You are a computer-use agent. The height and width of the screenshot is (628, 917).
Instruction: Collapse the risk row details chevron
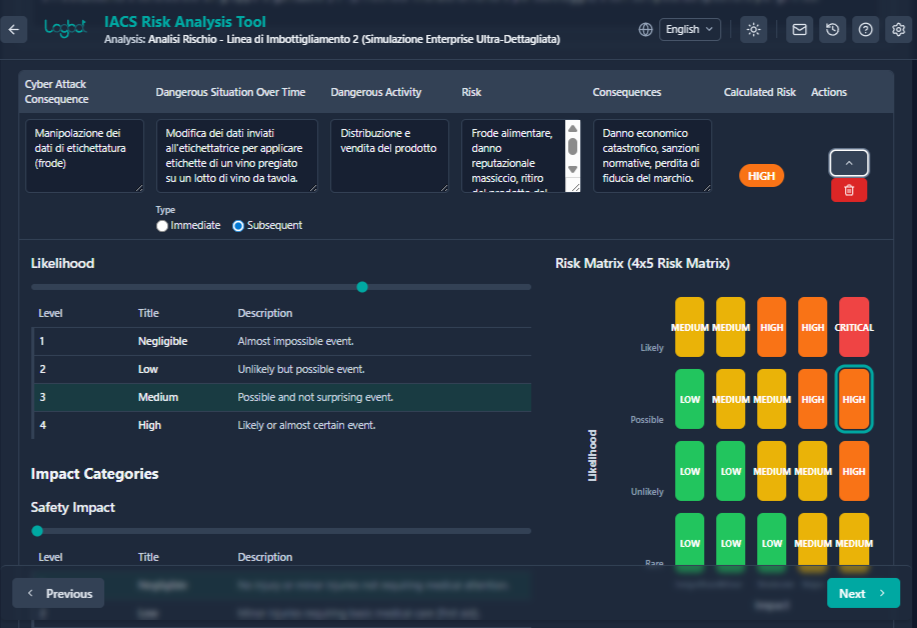(848, 162)
